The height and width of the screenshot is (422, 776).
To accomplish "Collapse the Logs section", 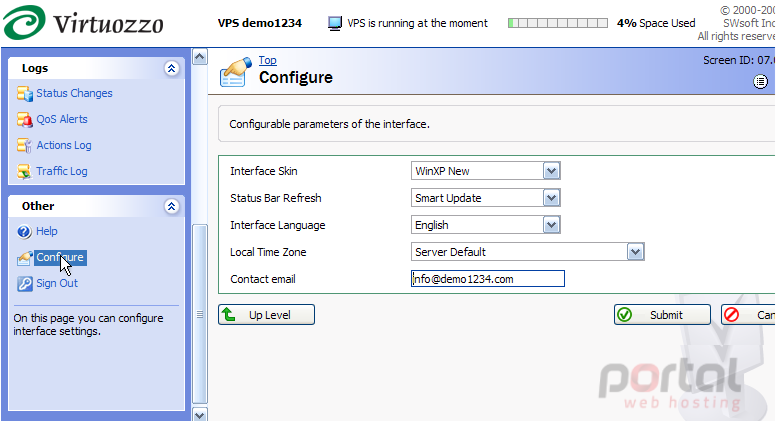I will pos(171,68).
